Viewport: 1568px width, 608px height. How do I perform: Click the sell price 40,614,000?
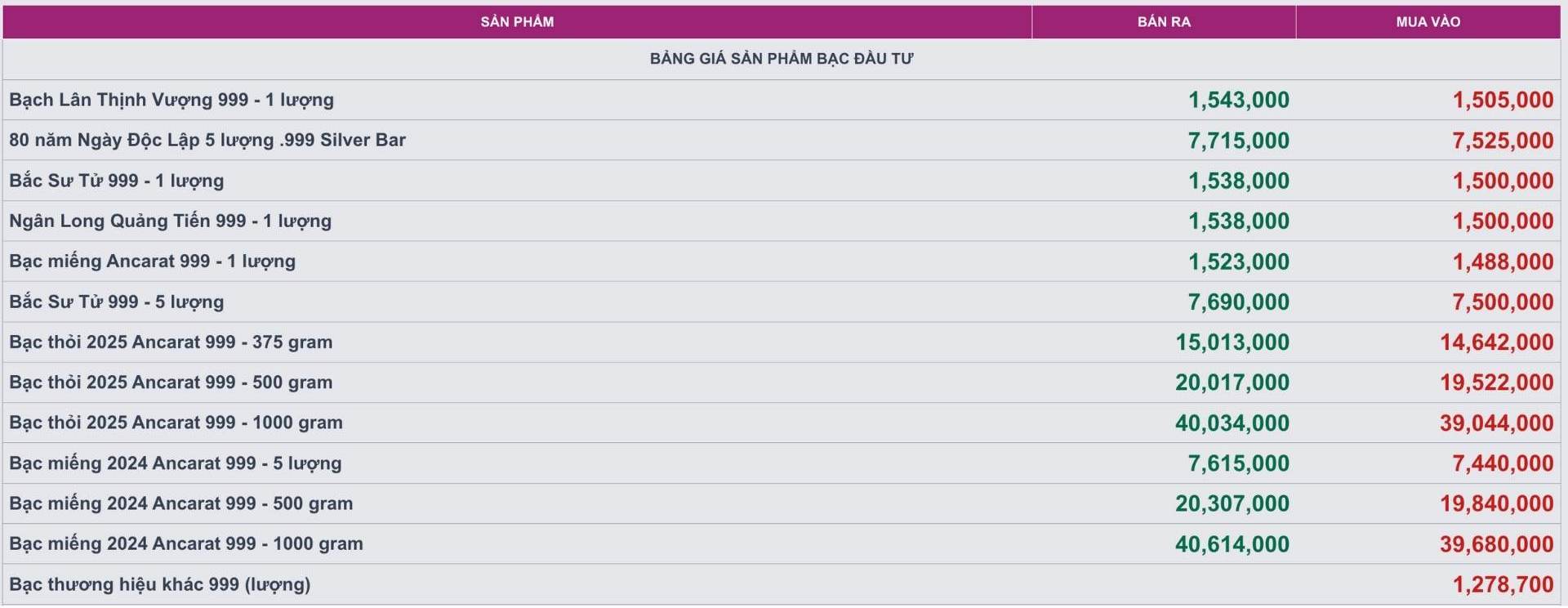click(1232, 544)
